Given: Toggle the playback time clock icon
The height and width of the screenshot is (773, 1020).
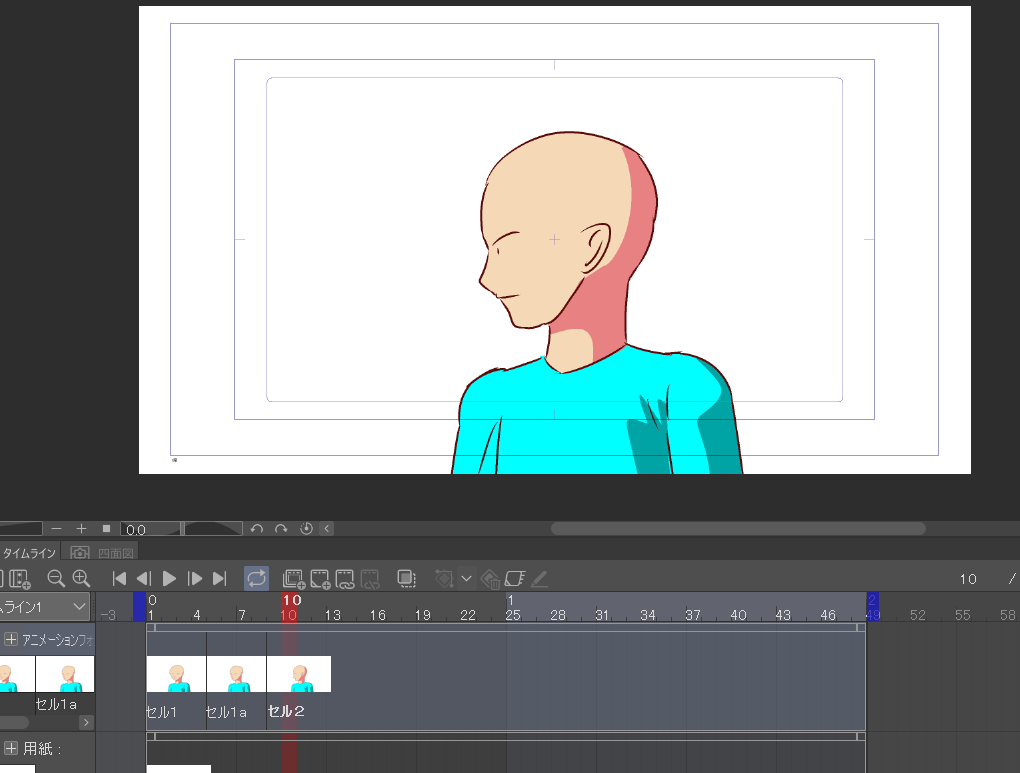Looking at the screenshot, I should click(x=305, y=528).
